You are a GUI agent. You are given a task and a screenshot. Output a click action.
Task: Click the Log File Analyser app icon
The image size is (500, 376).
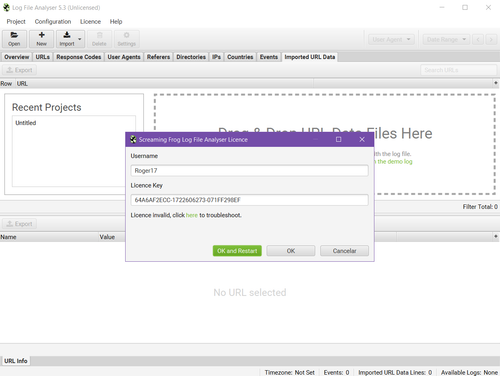(x=6, y=7)
